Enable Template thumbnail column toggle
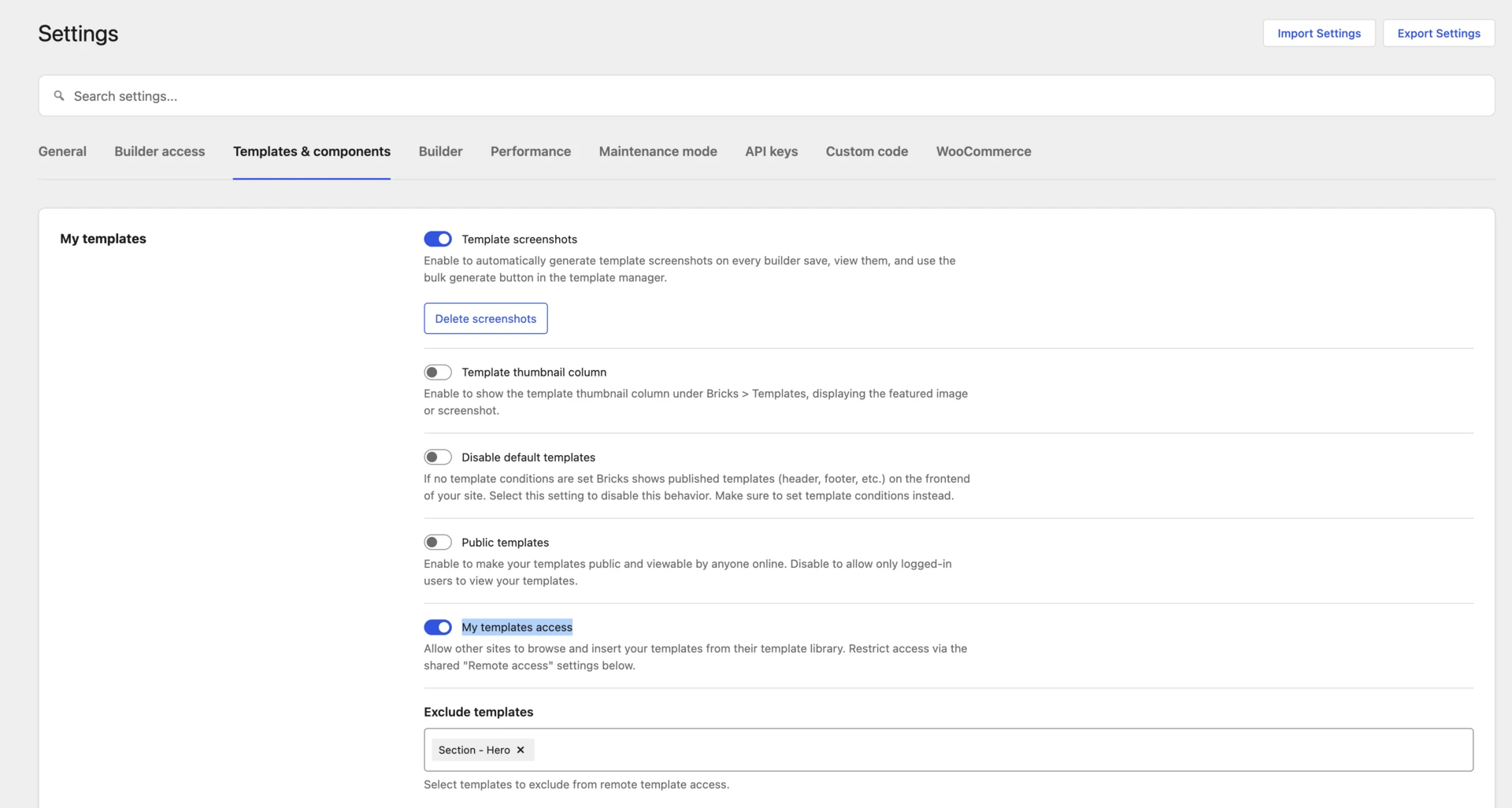The height and width of the screenshot is (808, 1512). tap(438, 372)
